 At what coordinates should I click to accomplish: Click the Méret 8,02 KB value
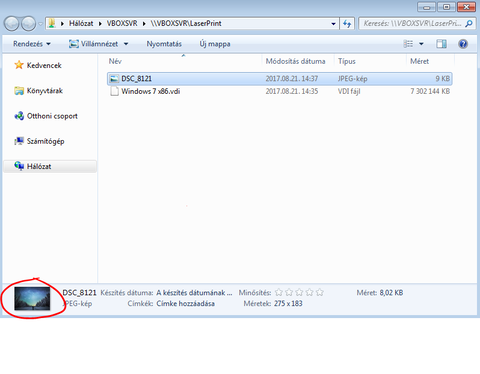(391, 293)
